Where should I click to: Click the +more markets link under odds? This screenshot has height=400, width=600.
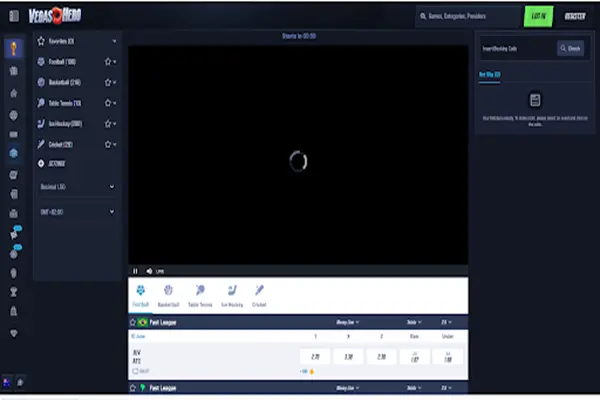(304, 371)
